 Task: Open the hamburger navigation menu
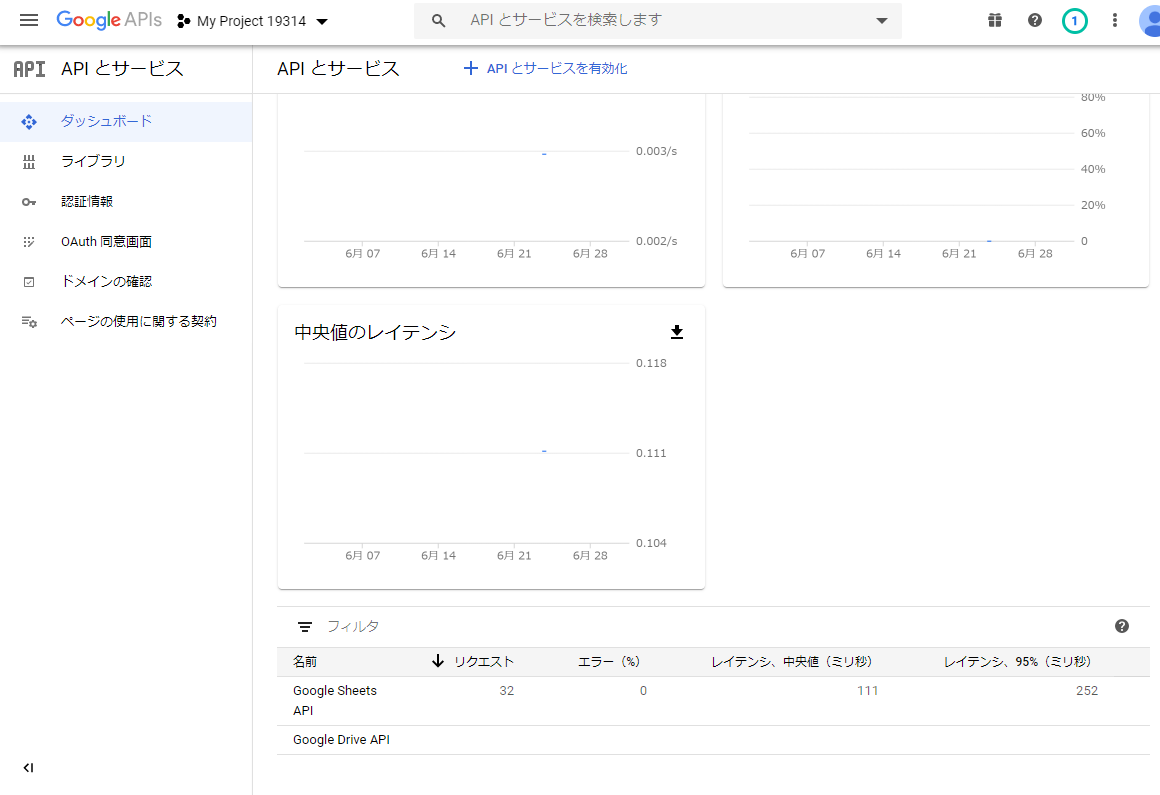click(29, 21)
